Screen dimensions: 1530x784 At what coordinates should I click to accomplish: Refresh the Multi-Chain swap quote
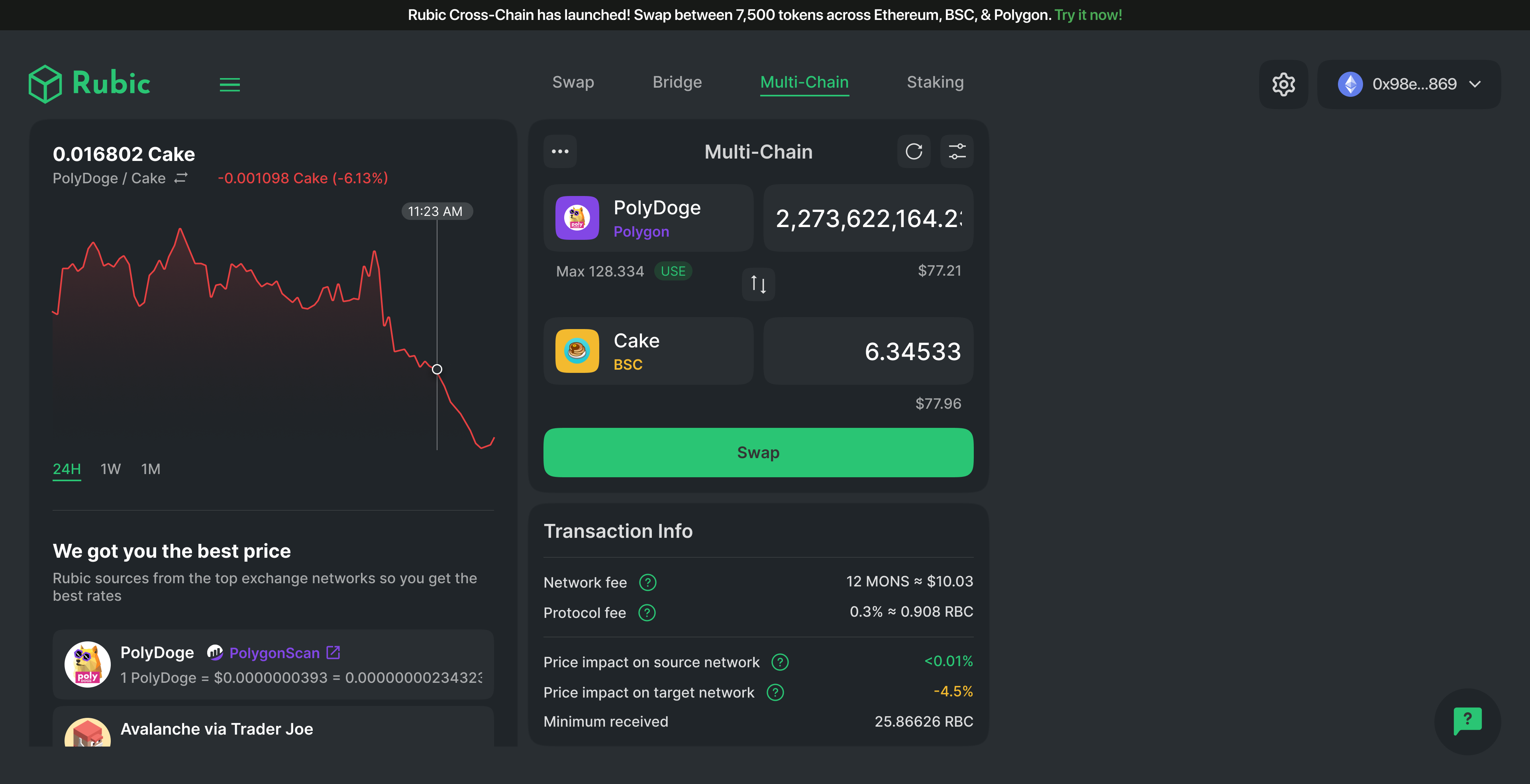pyautogui.click(x=914, y=151)
